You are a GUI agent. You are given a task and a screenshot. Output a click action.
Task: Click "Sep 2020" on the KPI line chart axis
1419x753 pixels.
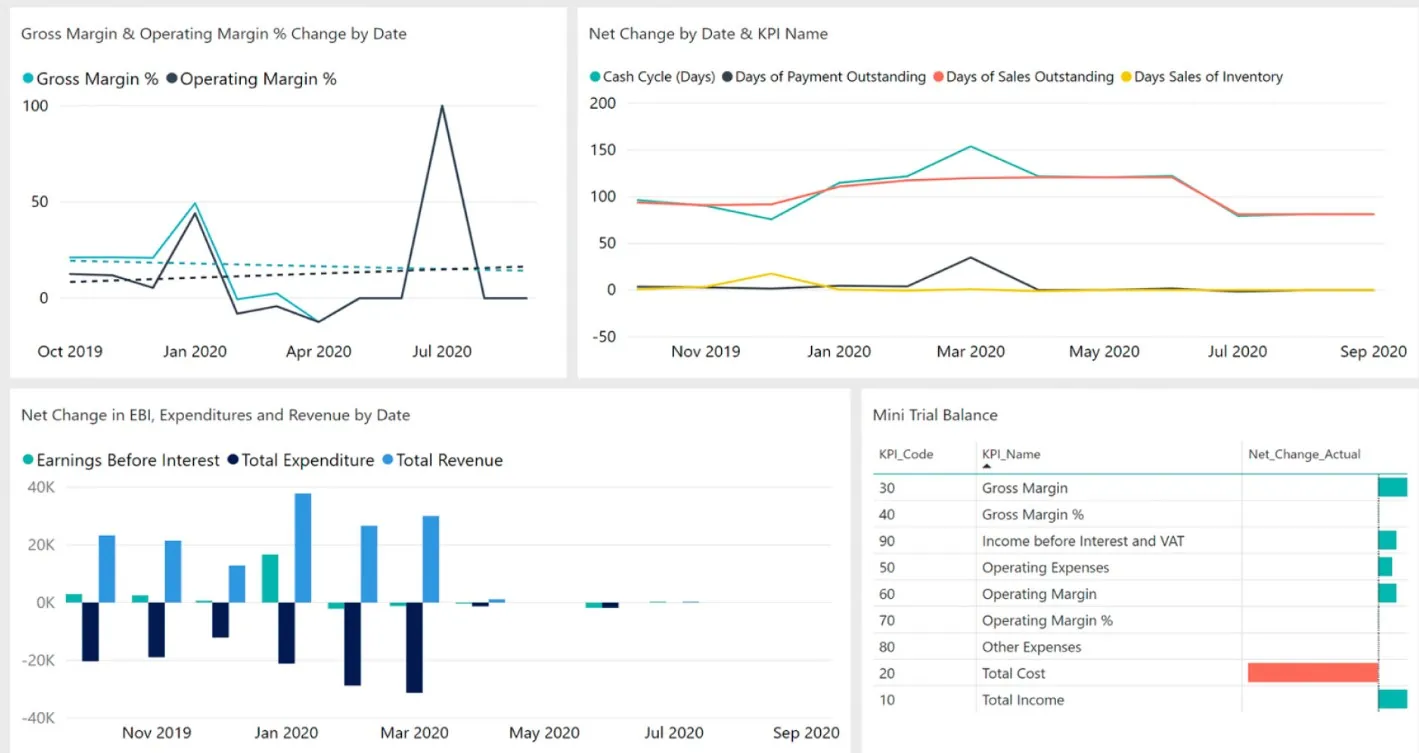tap(1374, 351)
